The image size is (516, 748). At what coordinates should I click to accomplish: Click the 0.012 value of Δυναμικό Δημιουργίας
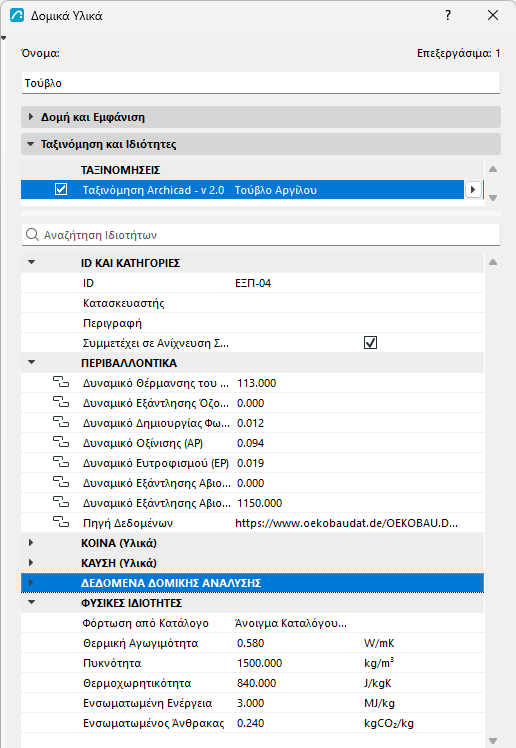pos(250,423)
